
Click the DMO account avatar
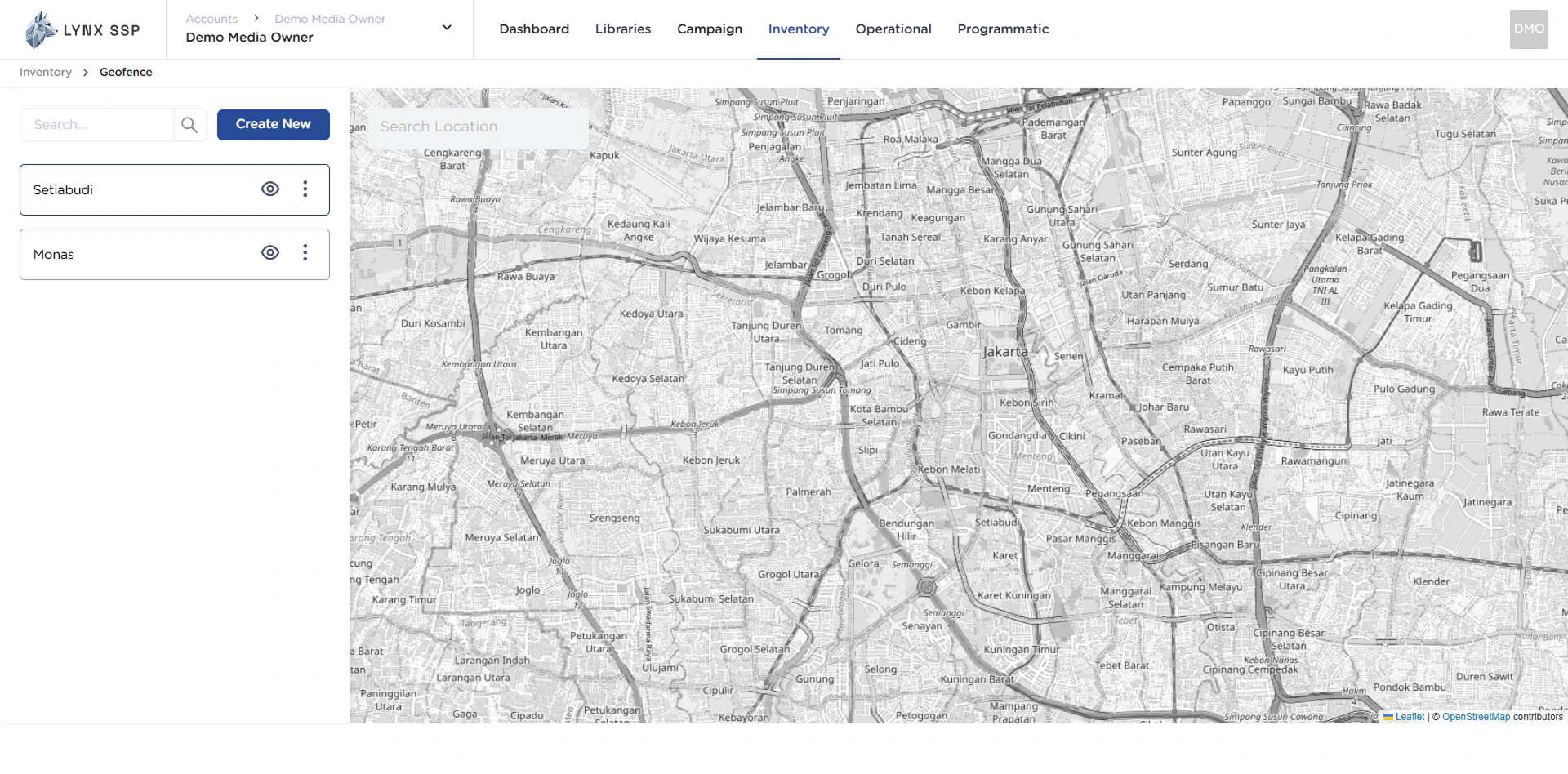[1528, 29]
